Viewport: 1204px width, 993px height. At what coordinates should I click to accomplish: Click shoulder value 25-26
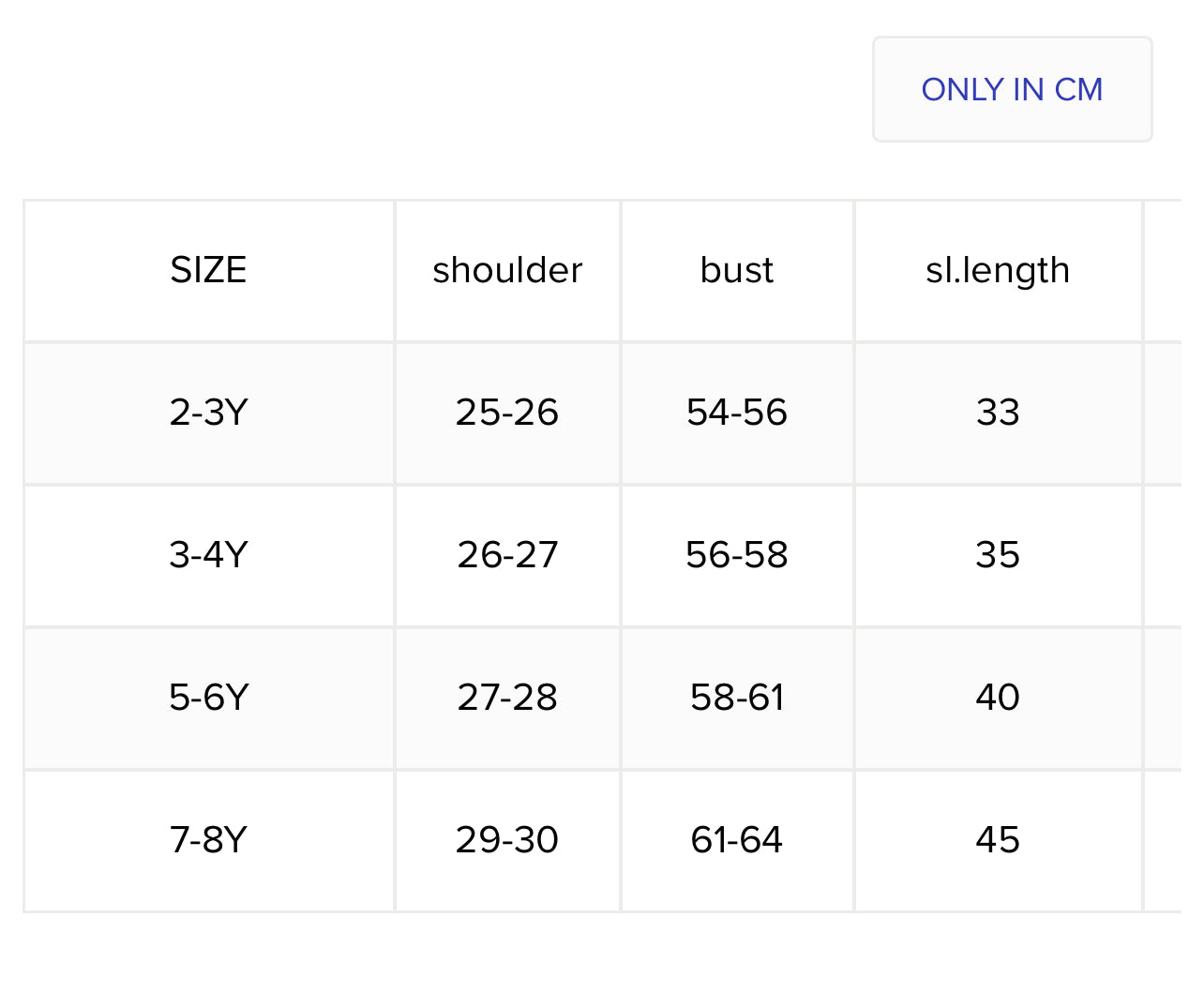(507, 413)
